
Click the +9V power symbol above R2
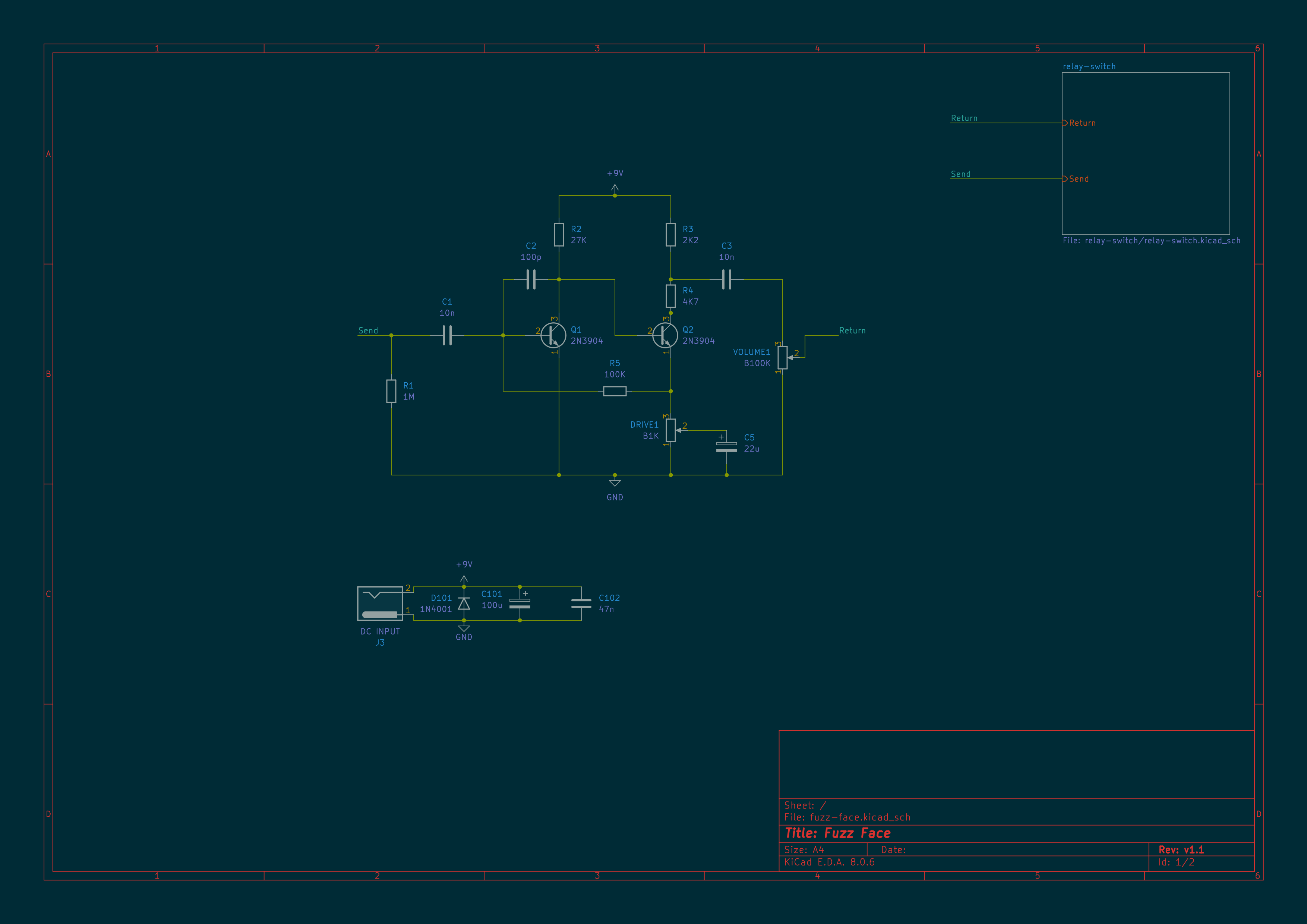tap(615, 188)
